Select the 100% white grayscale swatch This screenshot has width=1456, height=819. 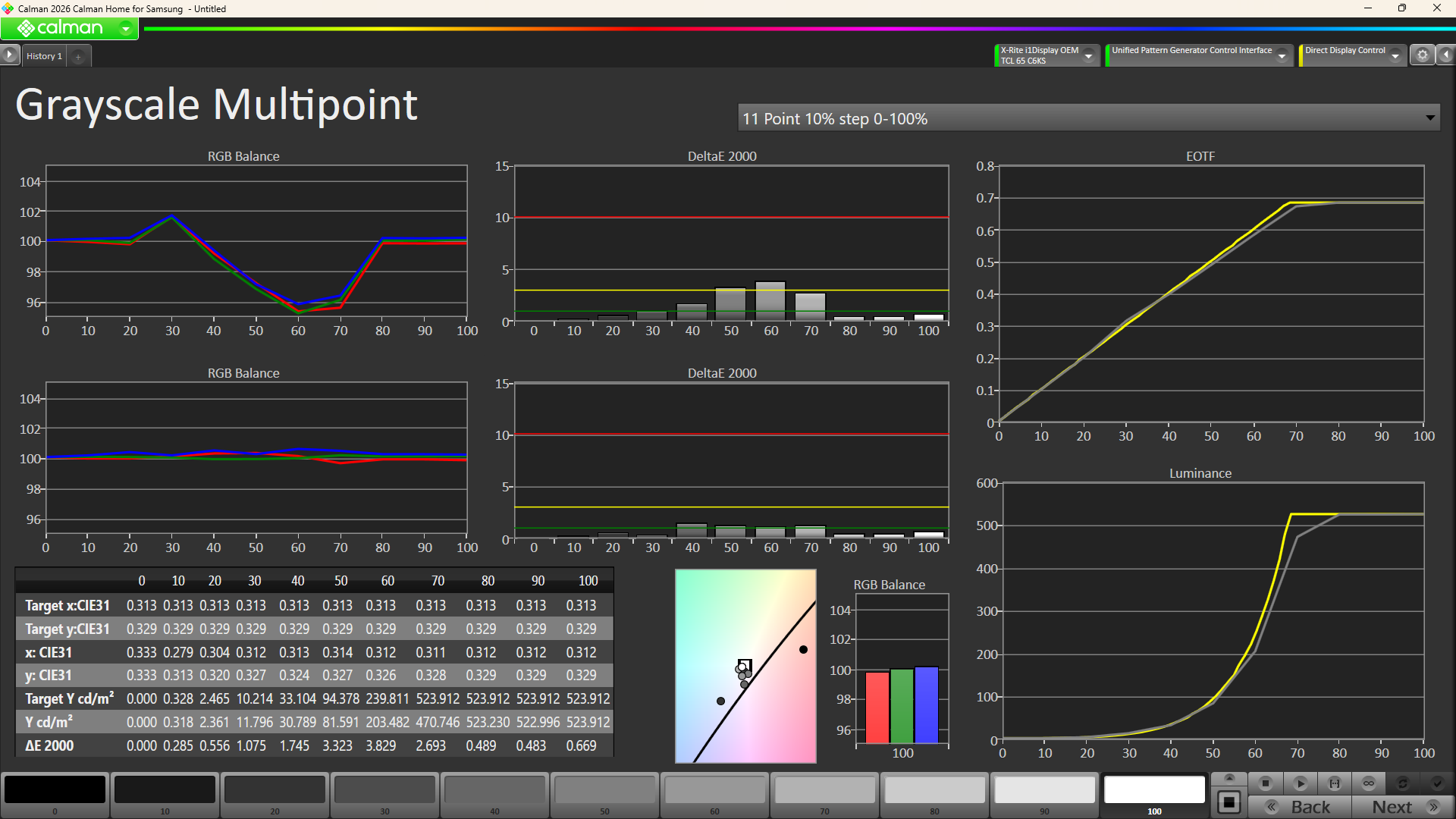[x=1154, y=790]
